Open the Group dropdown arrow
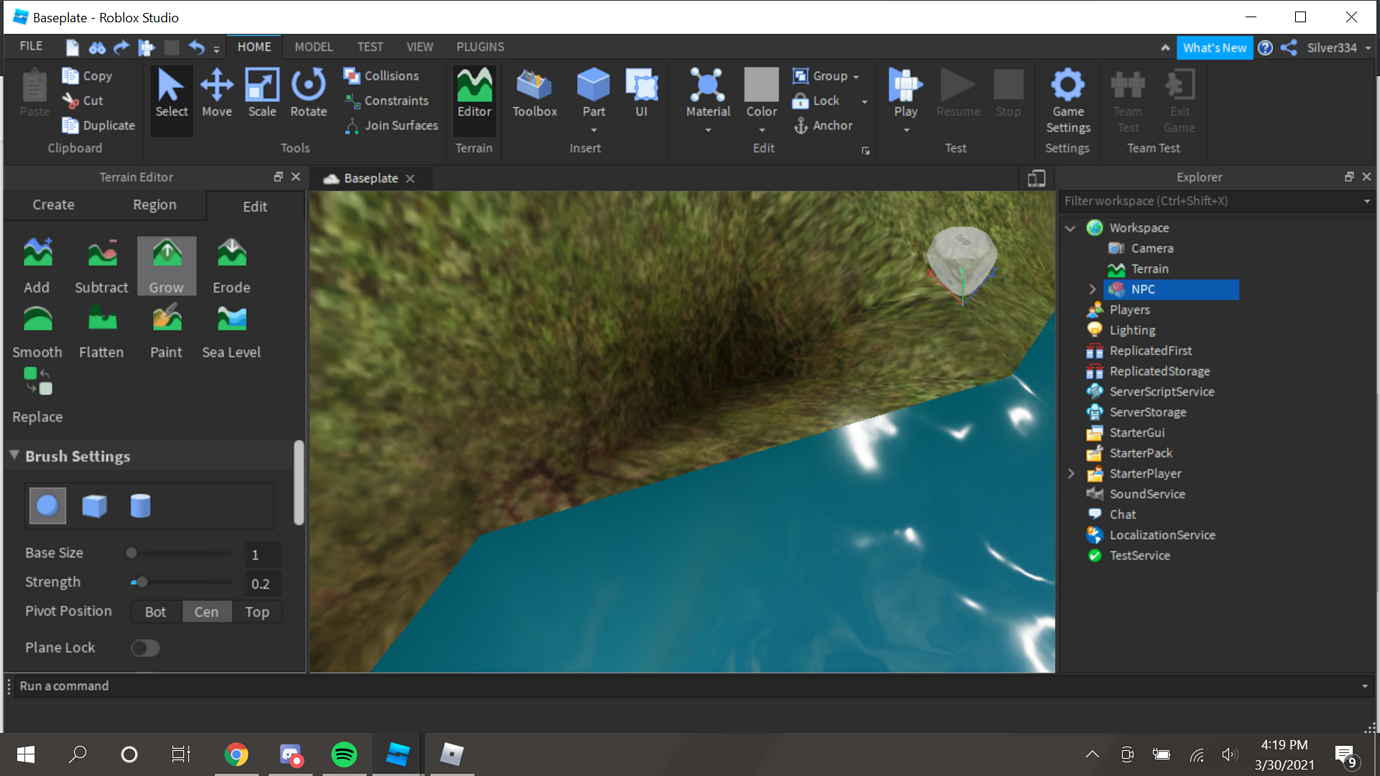 pyautogui.click(x=856, y=77)
